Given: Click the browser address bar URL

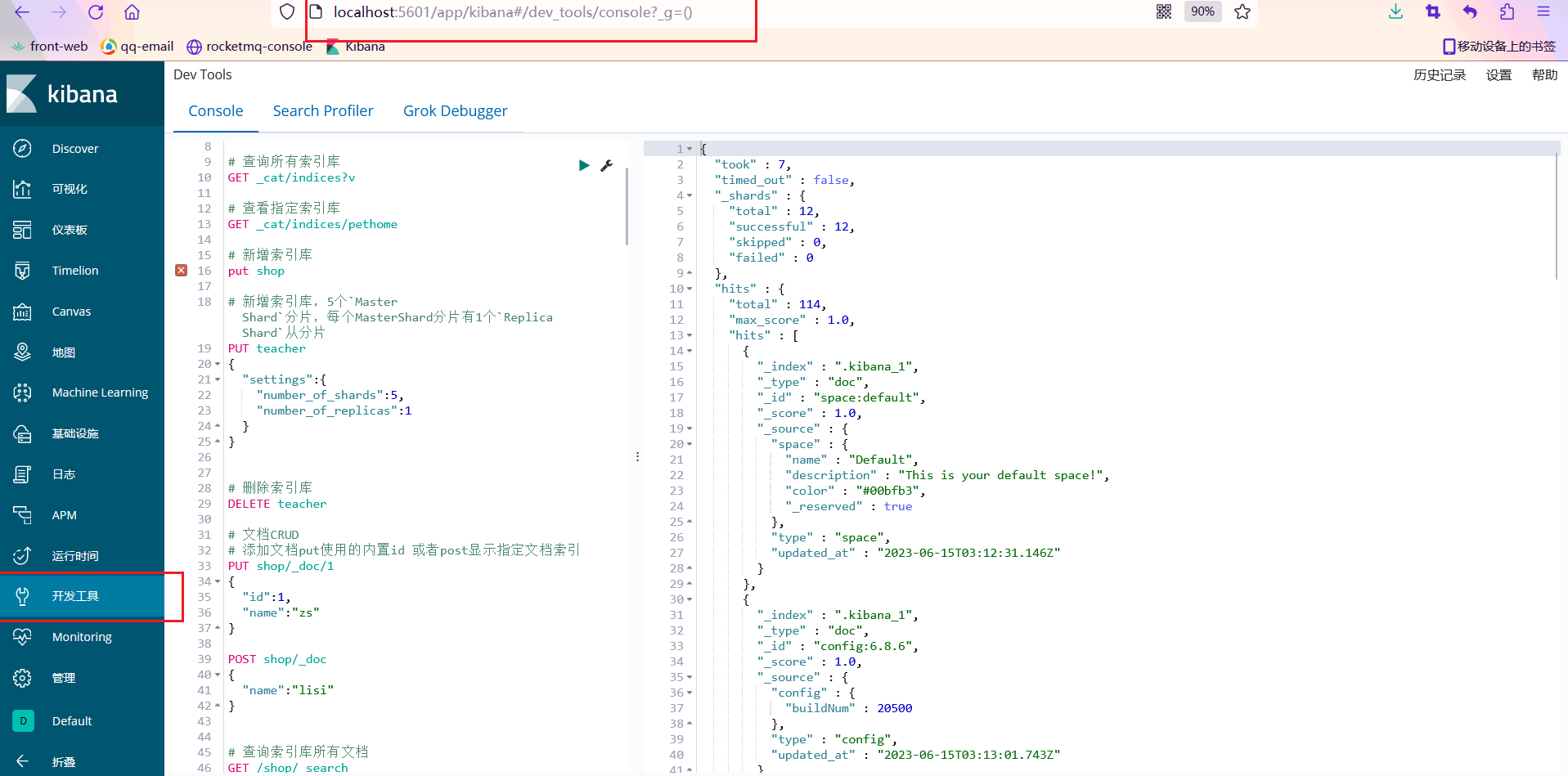Looking at the screenshot, I should pyautogui.click(x=513, y=12).
